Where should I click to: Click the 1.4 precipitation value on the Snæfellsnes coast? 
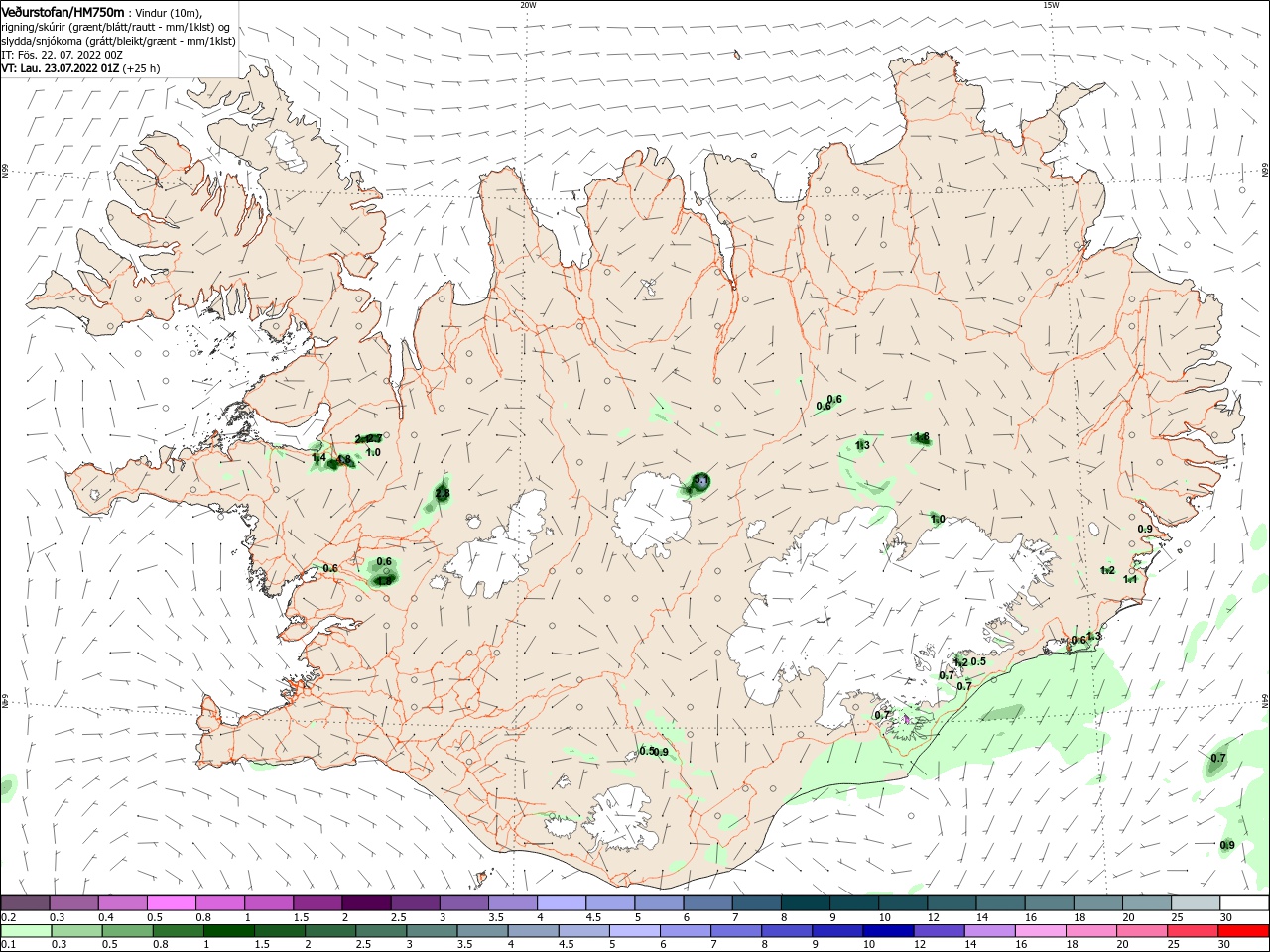(319, 458)
